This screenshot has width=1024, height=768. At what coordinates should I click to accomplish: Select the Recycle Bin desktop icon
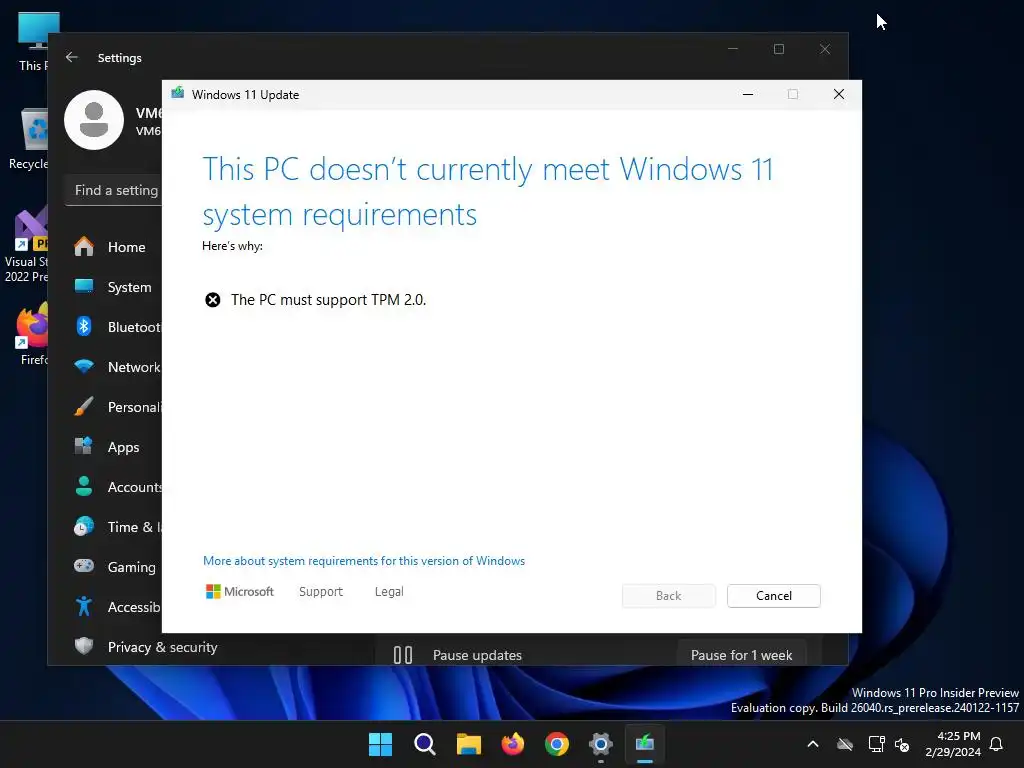(x=28, y=138)
